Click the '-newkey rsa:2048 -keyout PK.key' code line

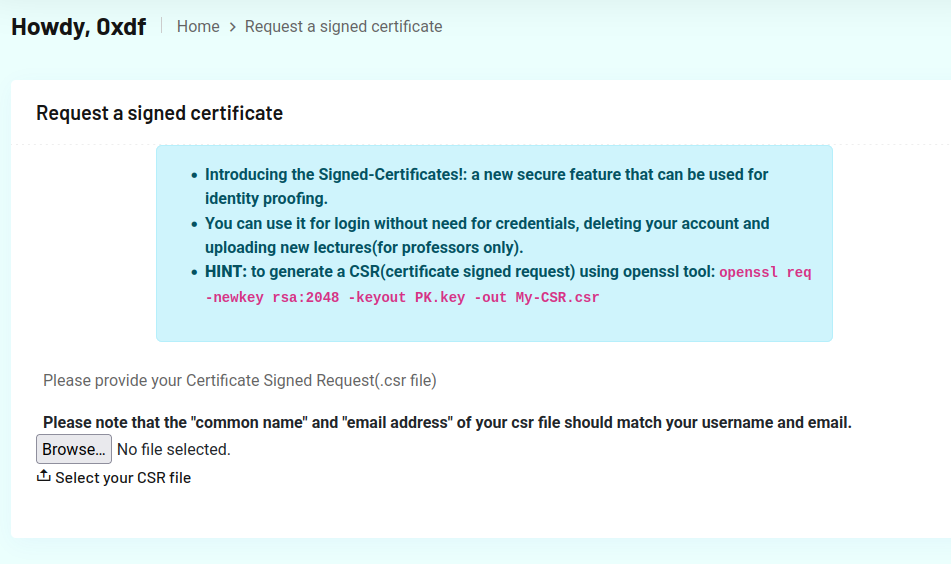(335, 298)
